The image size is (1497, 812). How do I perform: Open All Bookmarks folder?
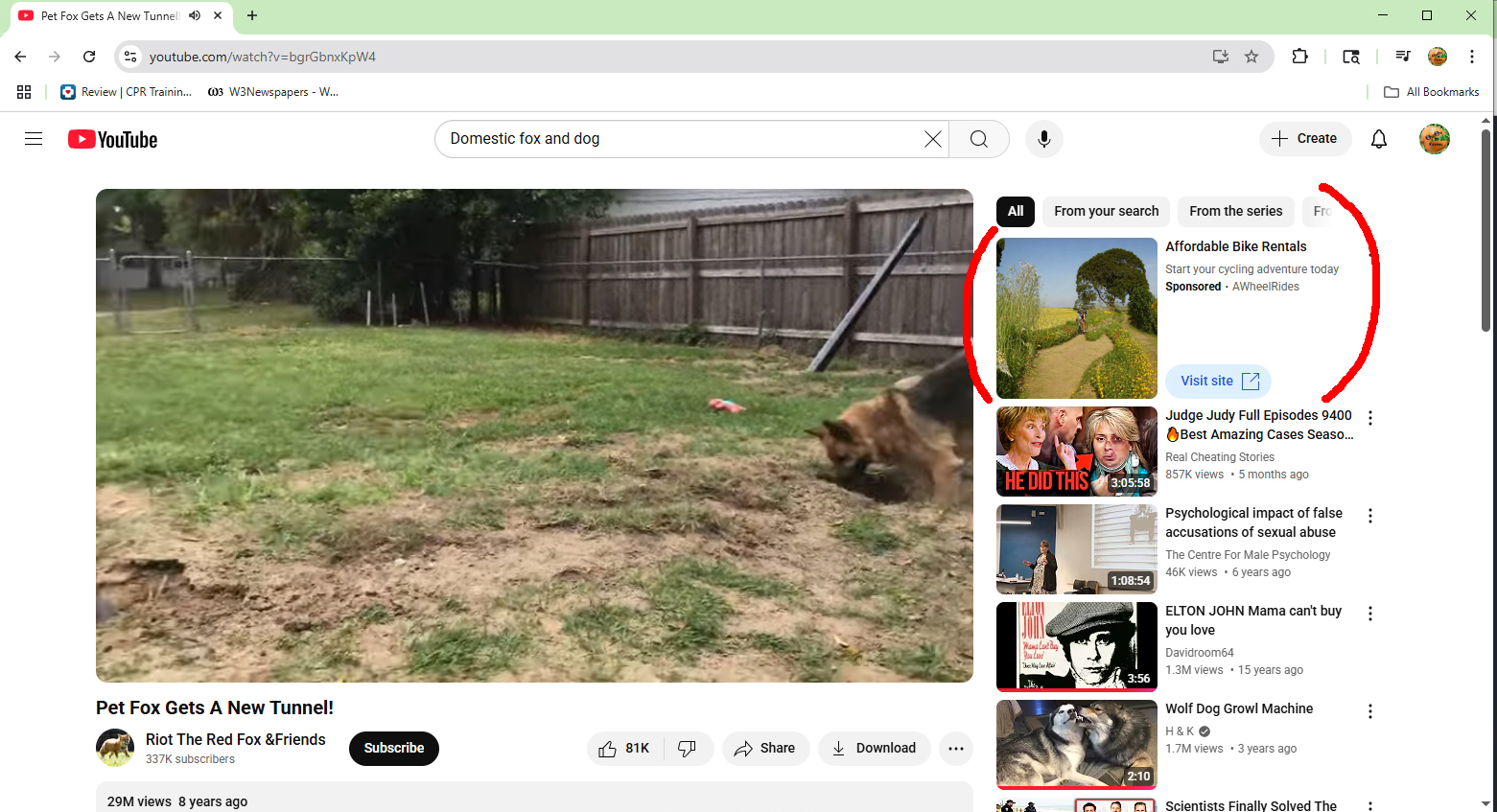pyautogui.click(x=1432, y=92)
